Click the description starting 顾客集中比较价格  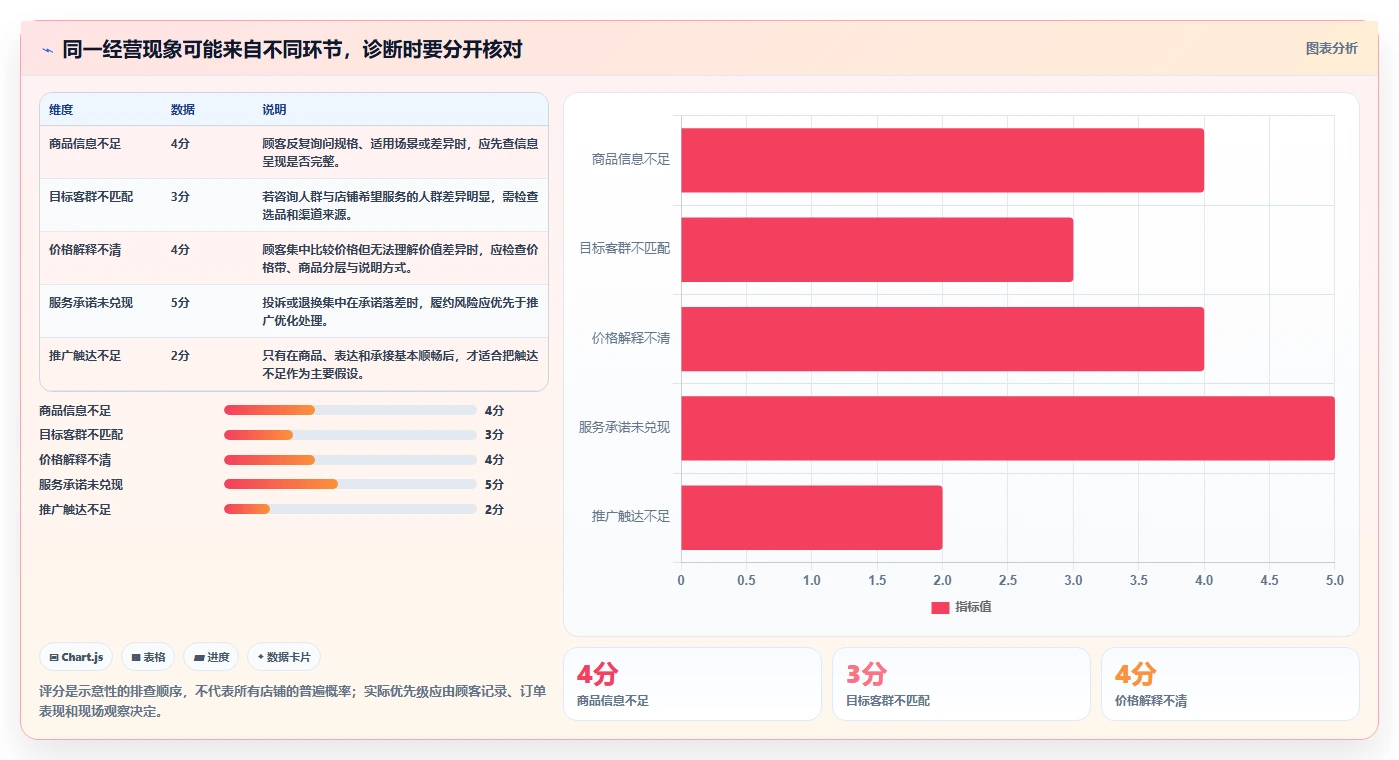pos(400,258)
